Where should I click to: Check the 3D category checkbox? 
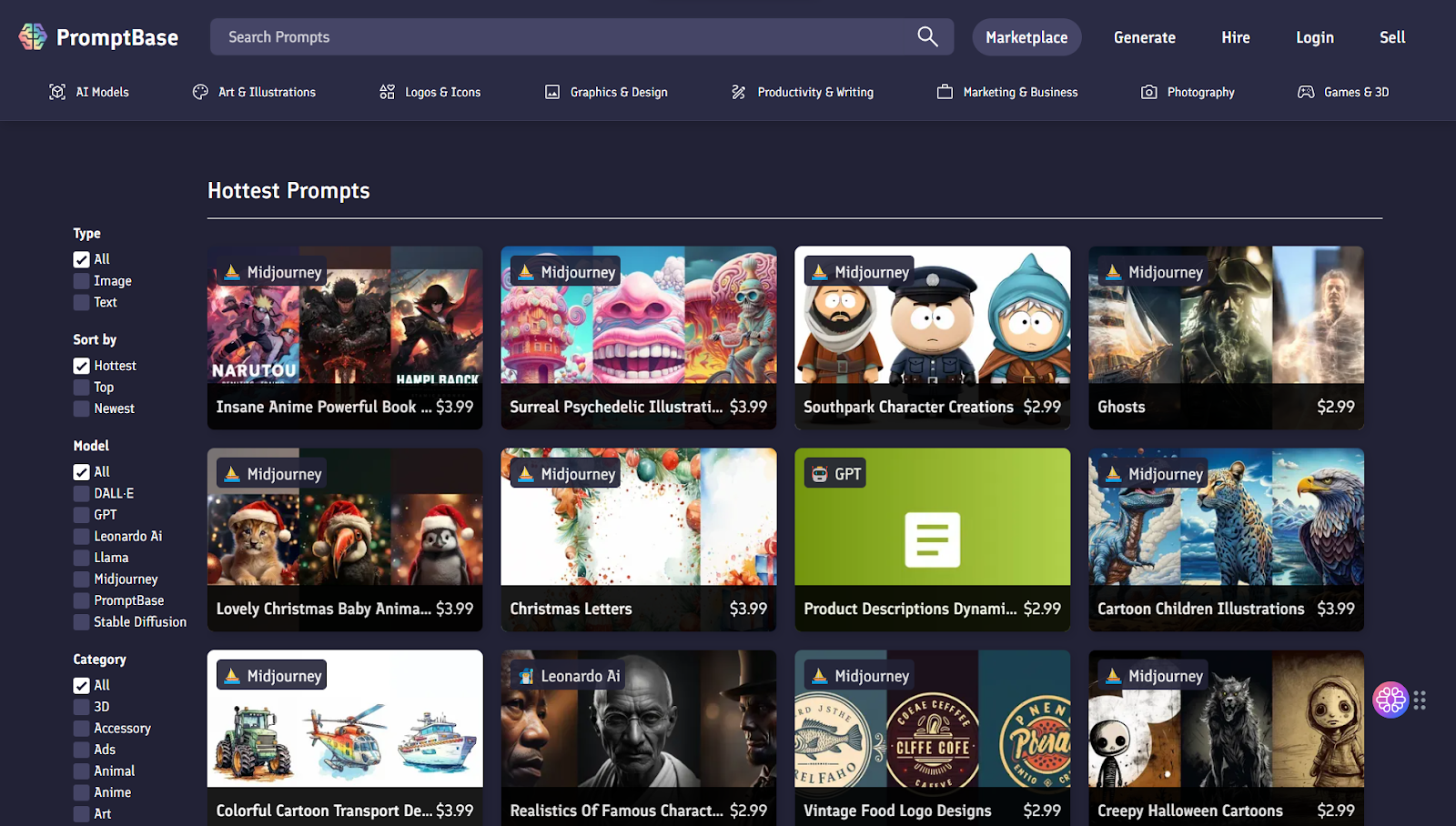[x=82, y=707]
